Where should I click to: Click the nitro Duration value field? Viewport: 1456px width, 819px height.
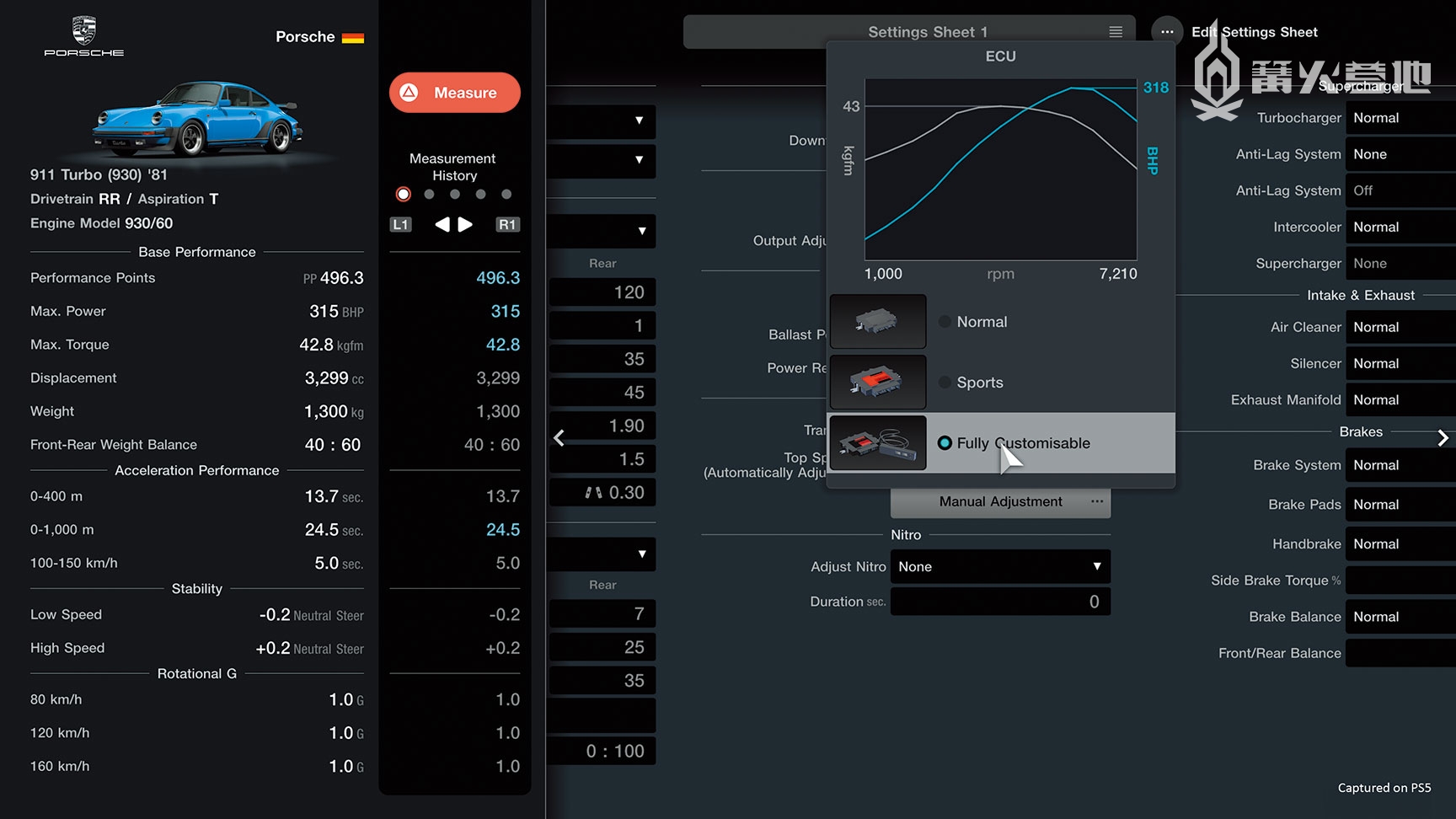coord(1000,602)
